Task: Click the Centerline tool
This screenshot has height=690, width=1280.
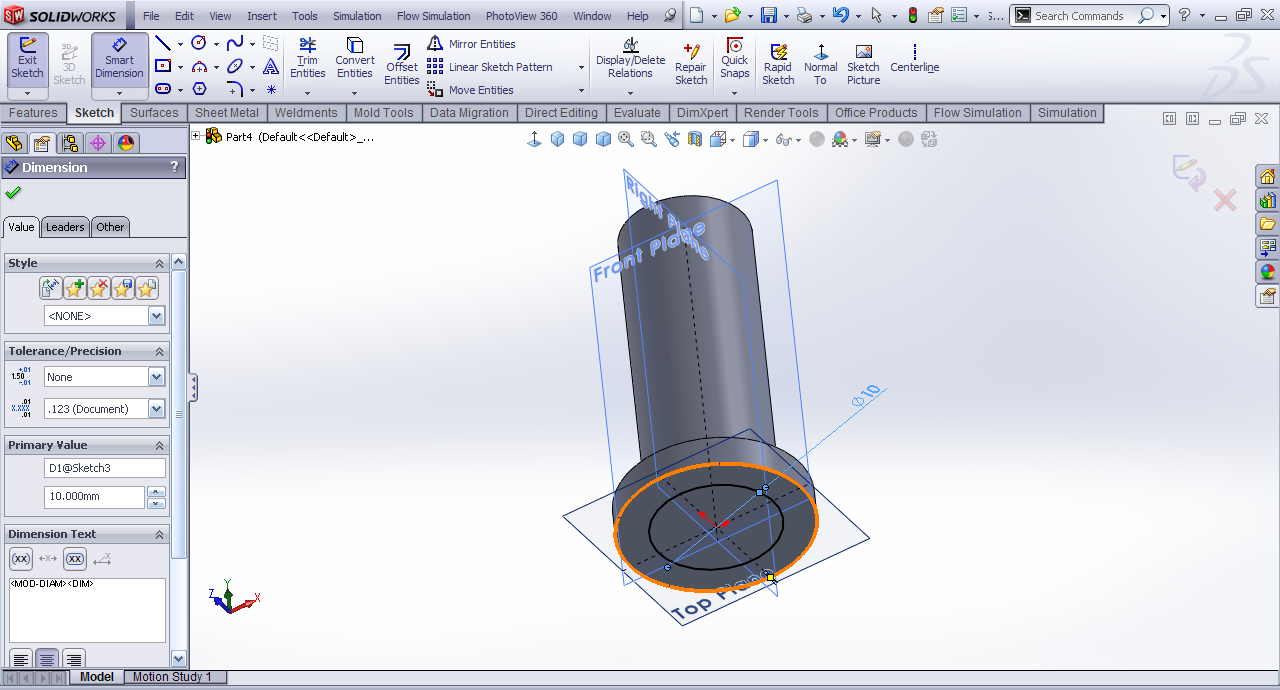Action: pos(914,60)
